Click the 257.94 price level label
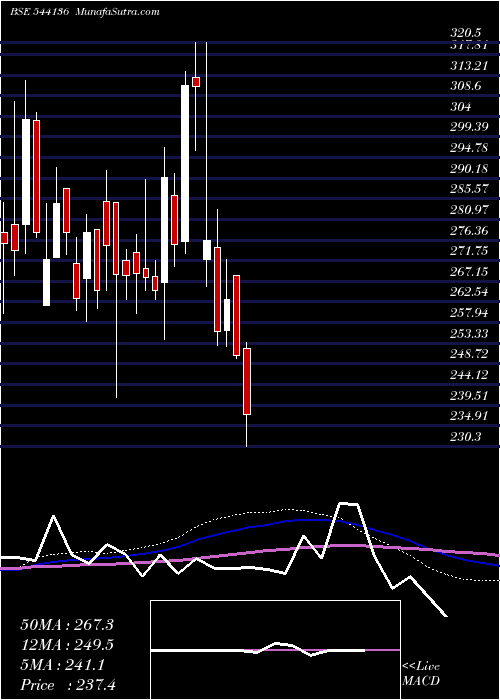Screen dimensions: 500x700 (x=469, y=312)
